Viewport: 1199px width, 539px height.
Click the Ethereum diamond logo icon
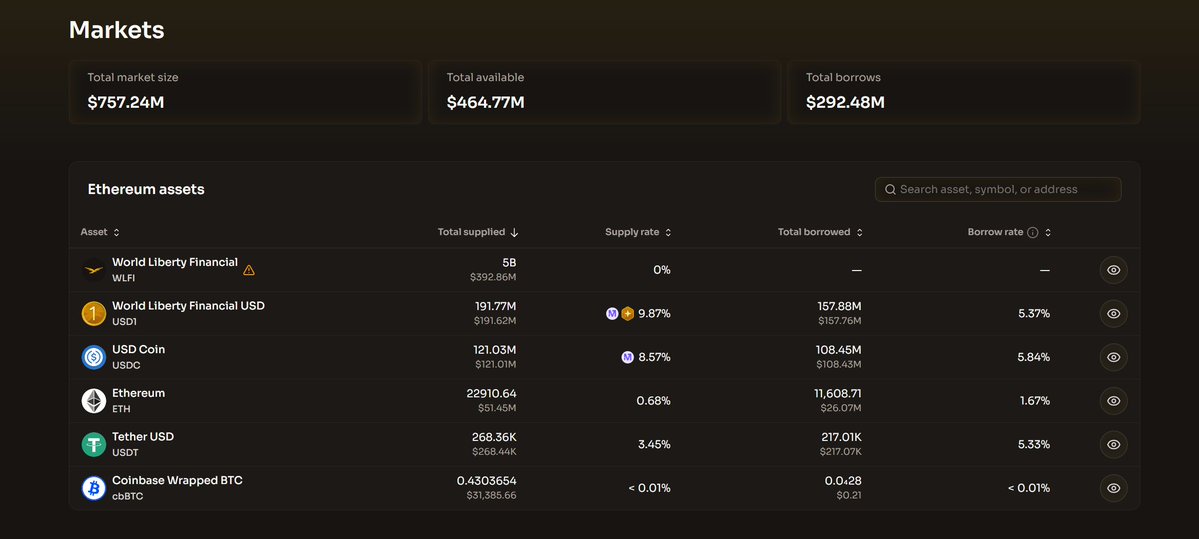[x=93, y=401]
